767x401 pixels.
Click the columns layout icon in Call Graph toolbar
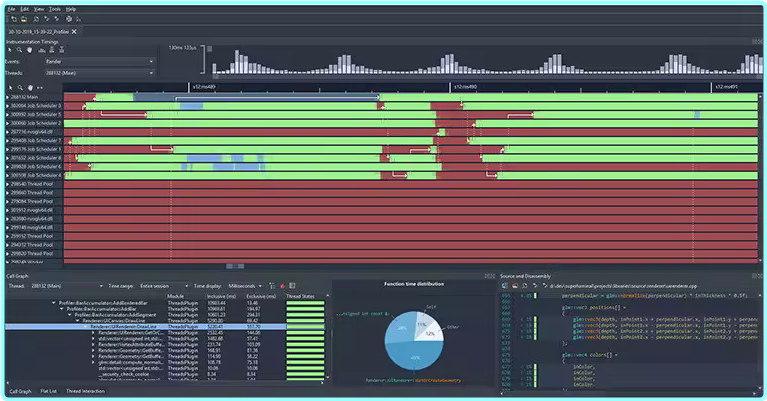(x=293, y=285)
